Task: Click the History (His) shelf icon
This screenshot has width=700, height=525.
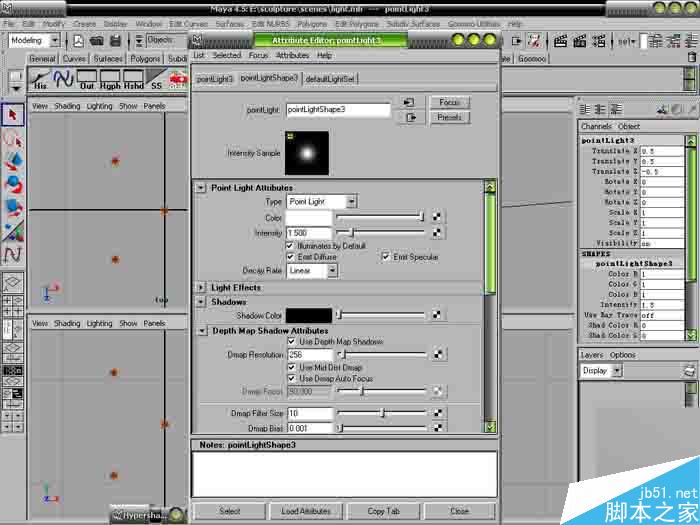Action: point(40,79)
